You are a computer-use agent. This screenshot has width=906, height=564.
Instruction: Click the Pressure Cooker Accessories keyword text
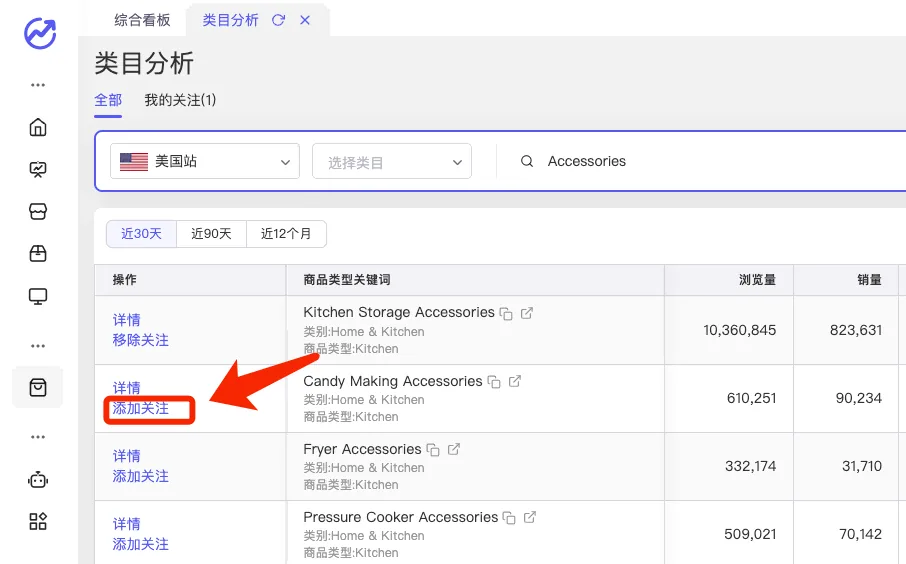tap(400, 517)
